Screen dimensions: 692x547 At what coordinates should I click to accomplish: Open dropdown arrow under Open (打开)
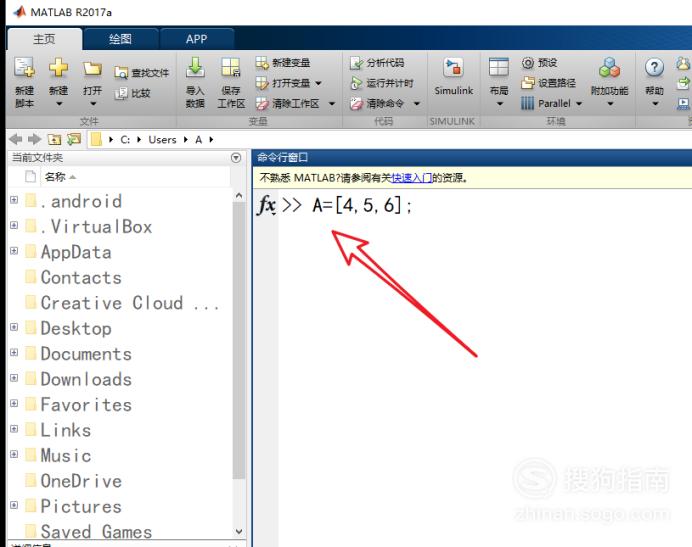pos(93,104)
